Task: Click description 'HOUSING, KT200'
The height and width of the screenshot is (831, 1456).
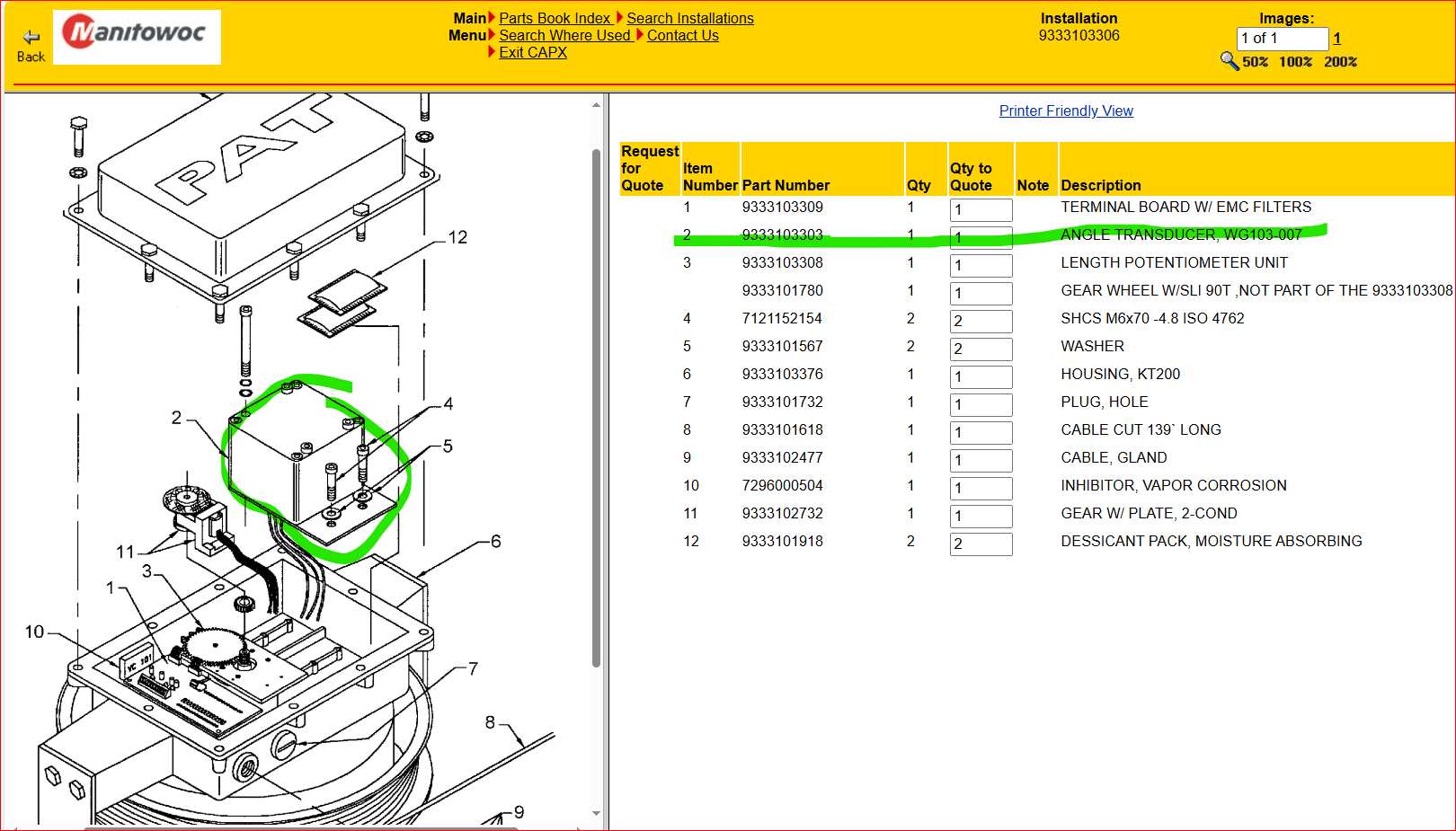Action: [1120, 374]
